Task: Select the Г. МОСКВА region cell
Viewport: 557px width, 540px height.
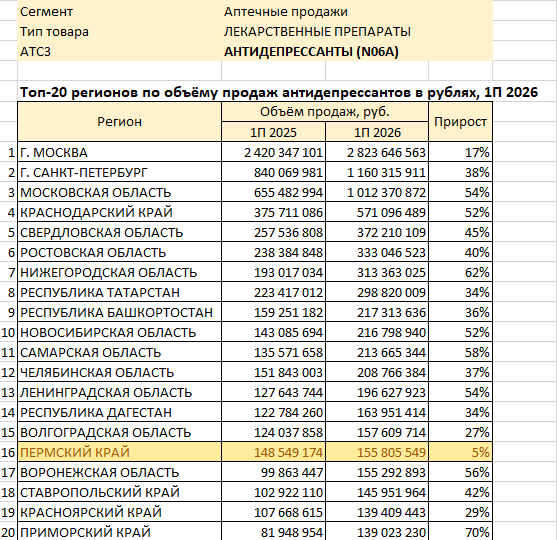Action: [x=119, y=152]
